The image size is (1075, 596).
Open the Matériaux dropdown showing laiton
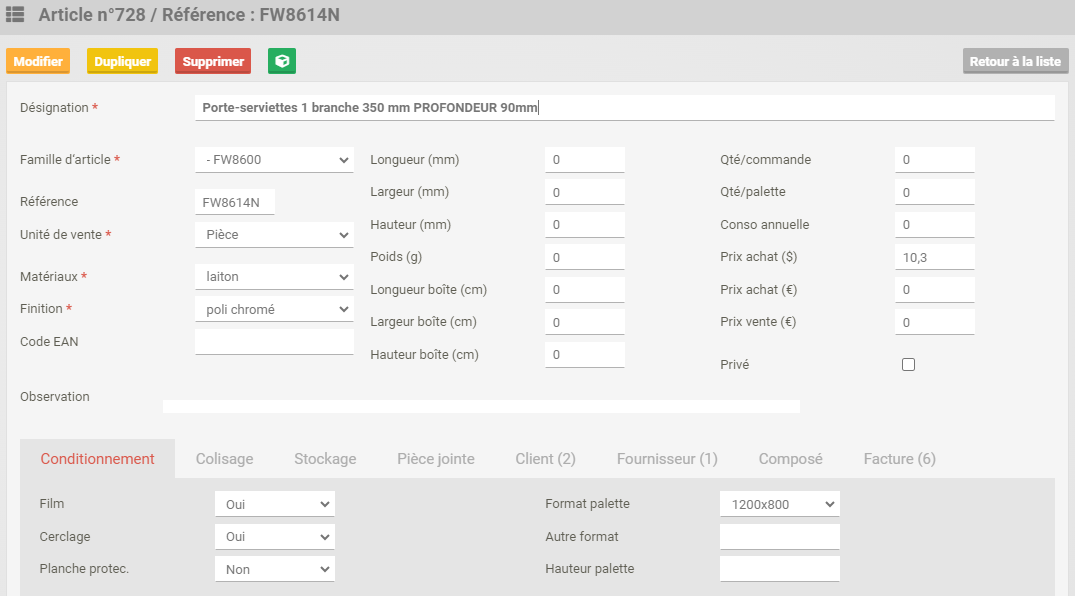(274, 277)
